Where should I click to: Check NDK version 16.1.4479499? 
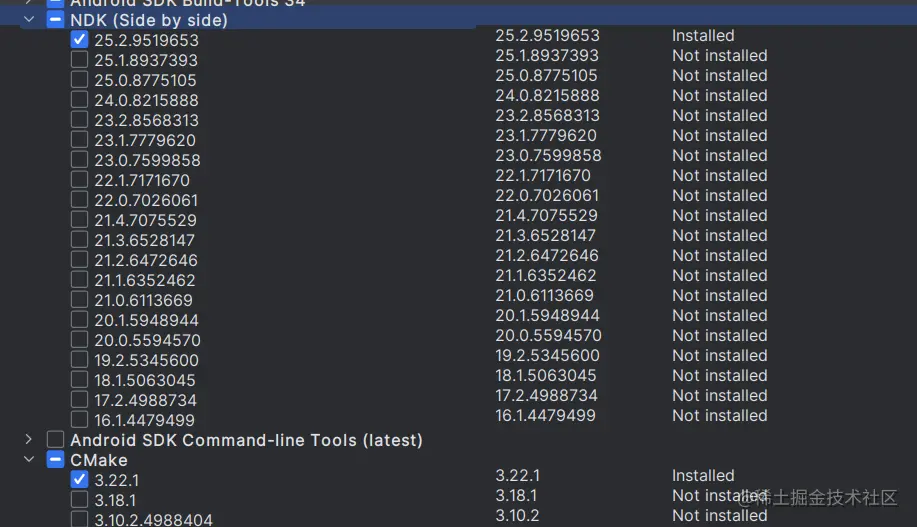click(80, 419)
